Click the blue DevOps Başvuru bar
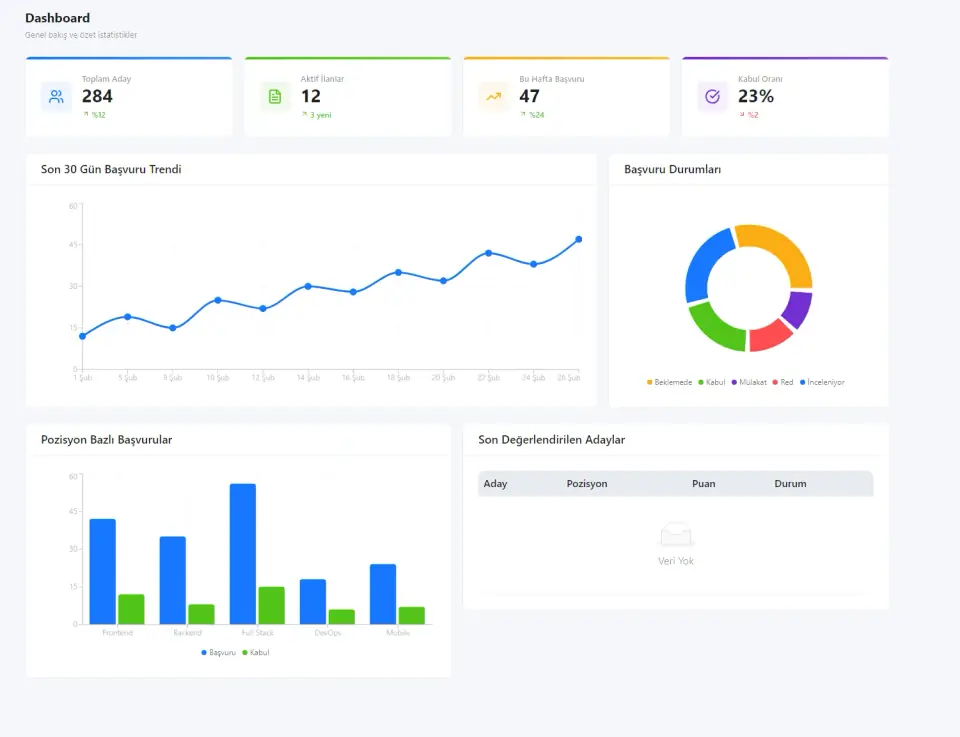The height and width of the screenshot is (737, 960). point(313,602)
